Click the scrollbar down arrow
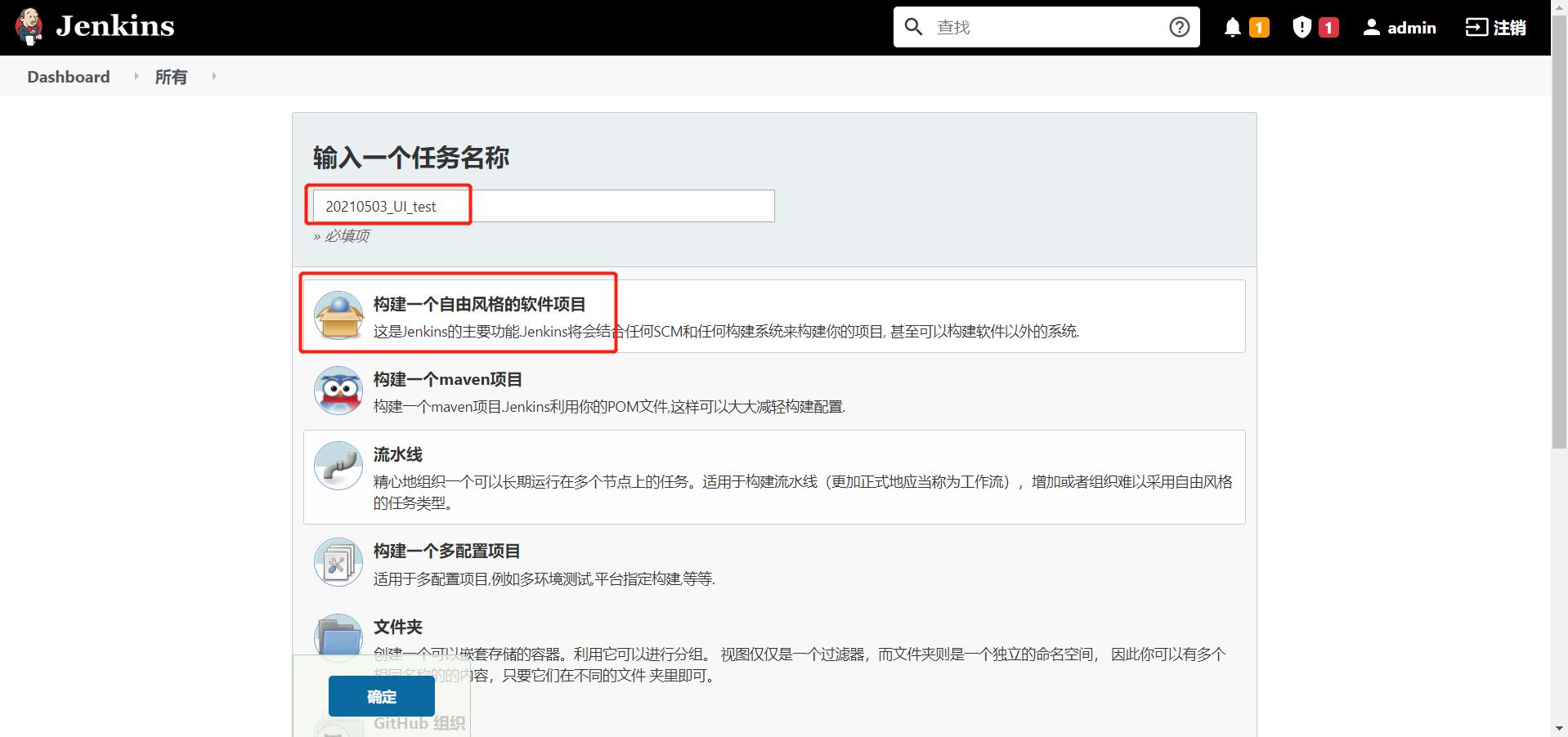Viewport: 1568px width, 737px height. click(x=1559, y=728)
